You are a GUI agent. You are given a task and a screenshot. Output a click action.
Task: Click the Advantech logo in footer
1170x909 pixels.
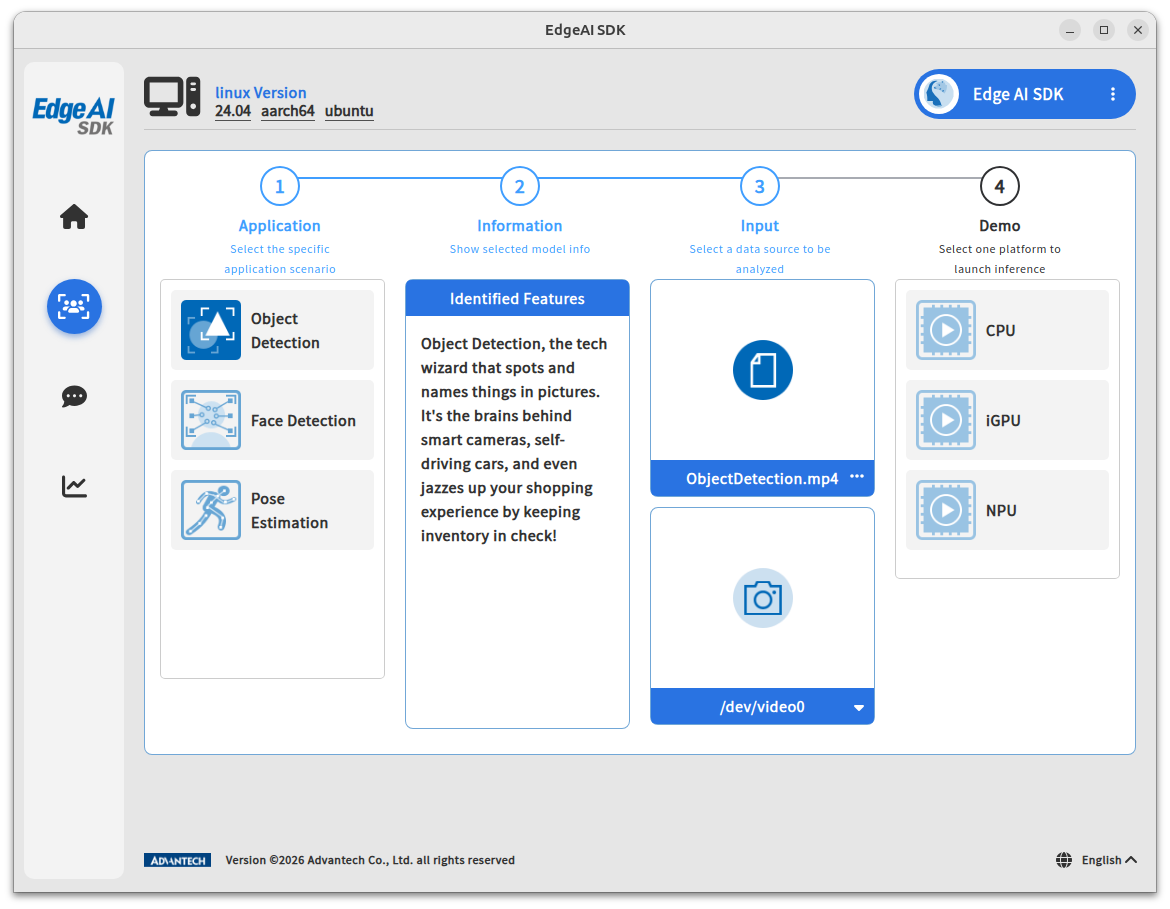[178, 860]
